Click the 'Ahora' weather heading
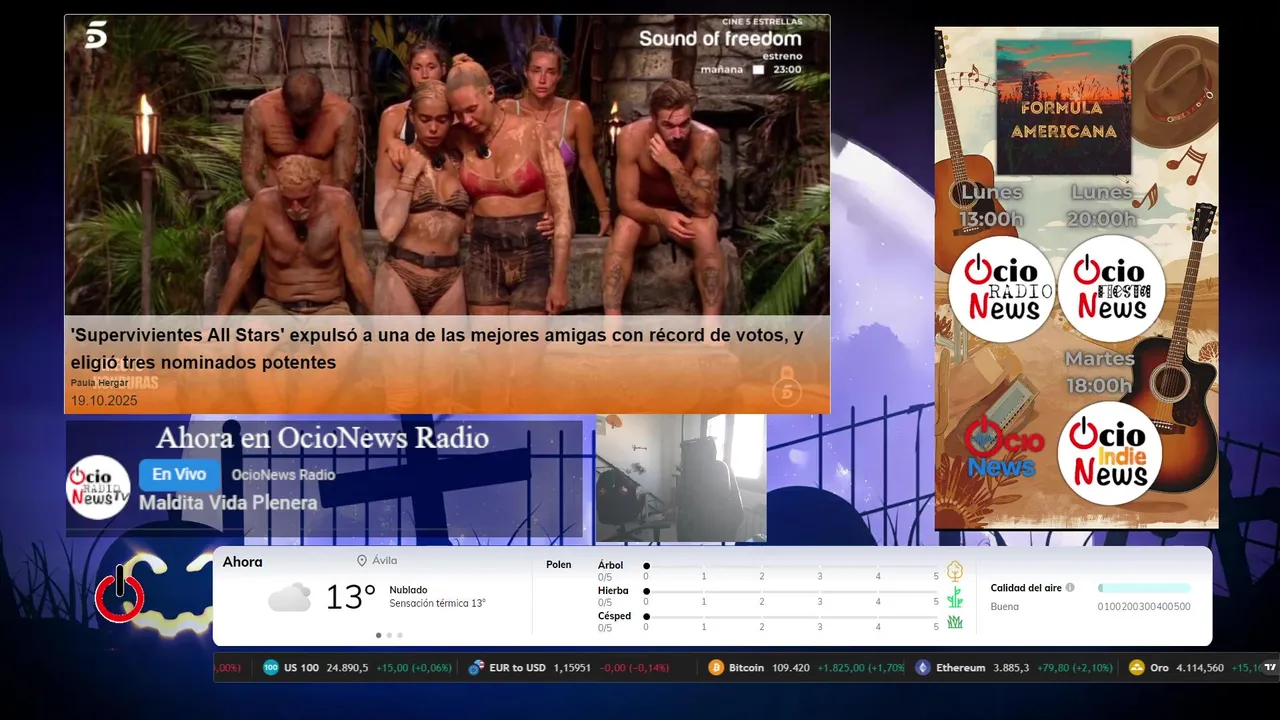This screenshot has height=720, width=1280. tap(243, 562)
